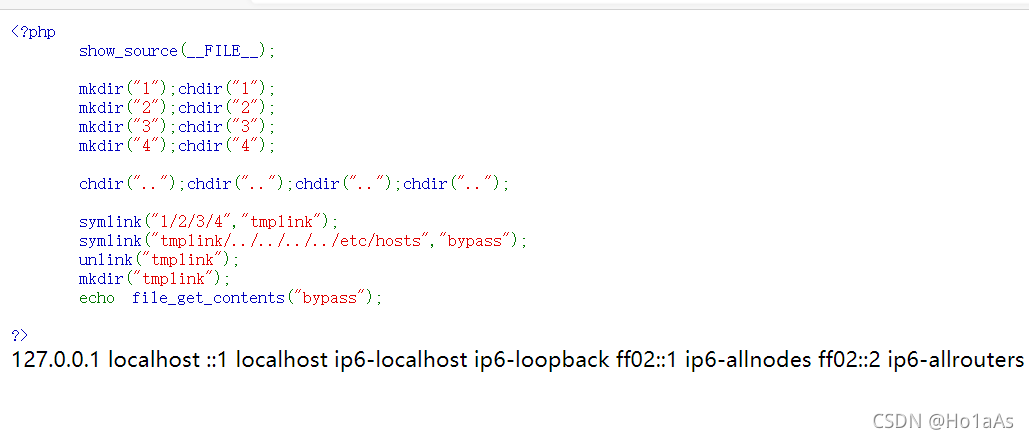Click the unlink("tmplink"); line

click(x=159, y=260)
